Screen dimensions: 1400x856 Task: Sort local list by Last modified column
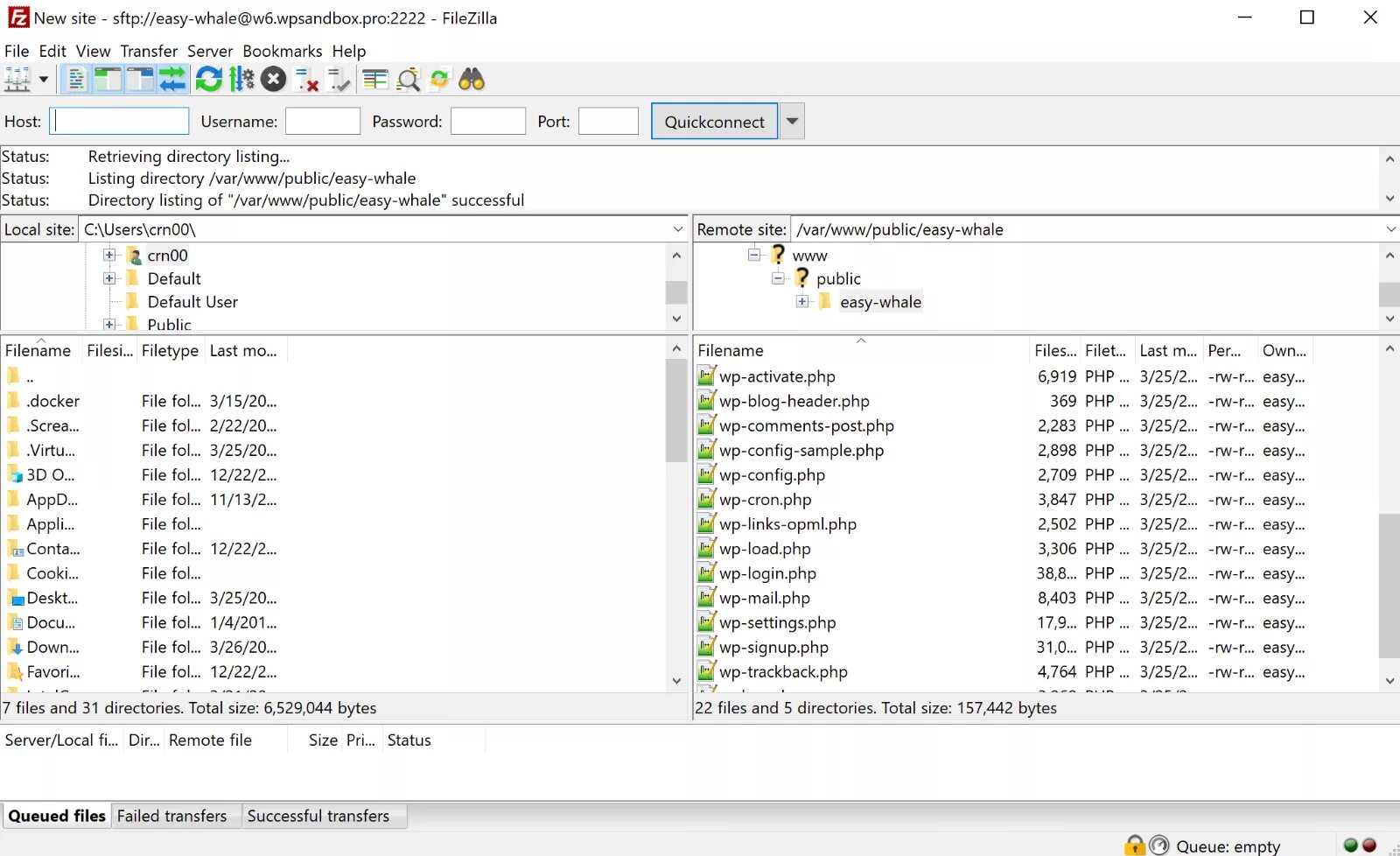tap(245, 350)
